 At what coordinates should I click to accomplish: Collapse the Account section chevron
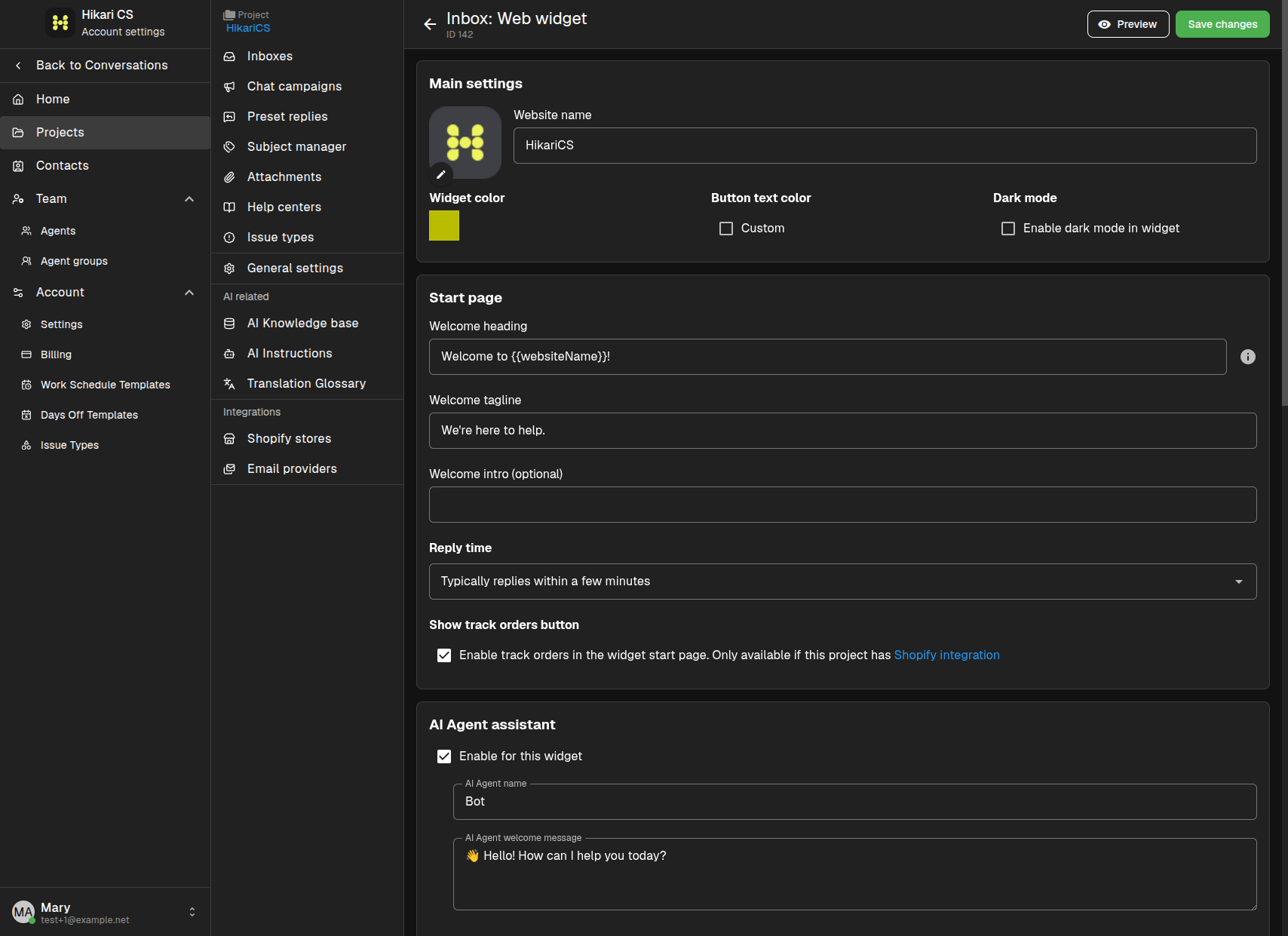(x=189, y=293)
